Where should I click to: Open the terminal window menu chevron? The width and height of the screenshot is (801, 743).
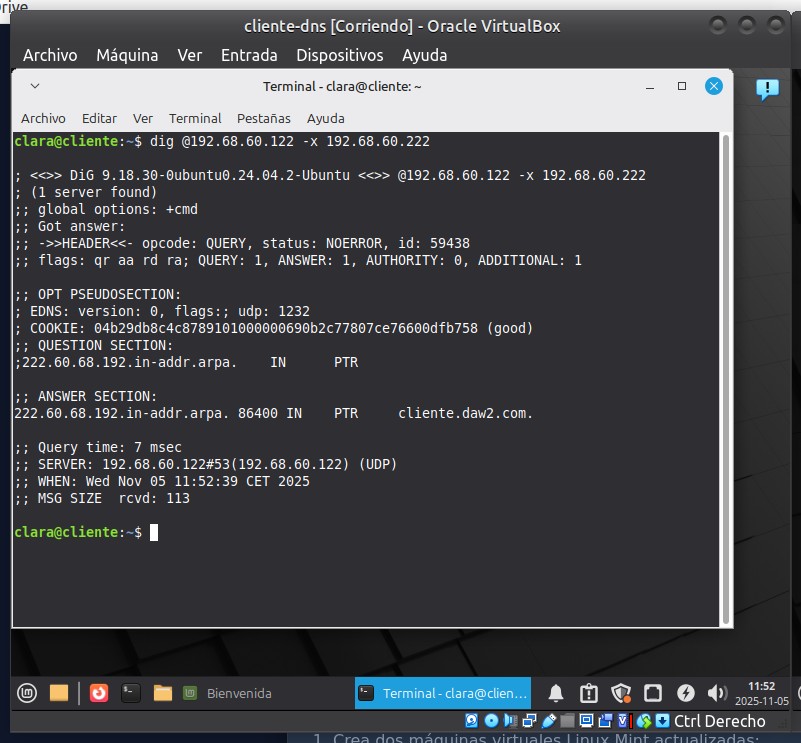coord(35,86)
